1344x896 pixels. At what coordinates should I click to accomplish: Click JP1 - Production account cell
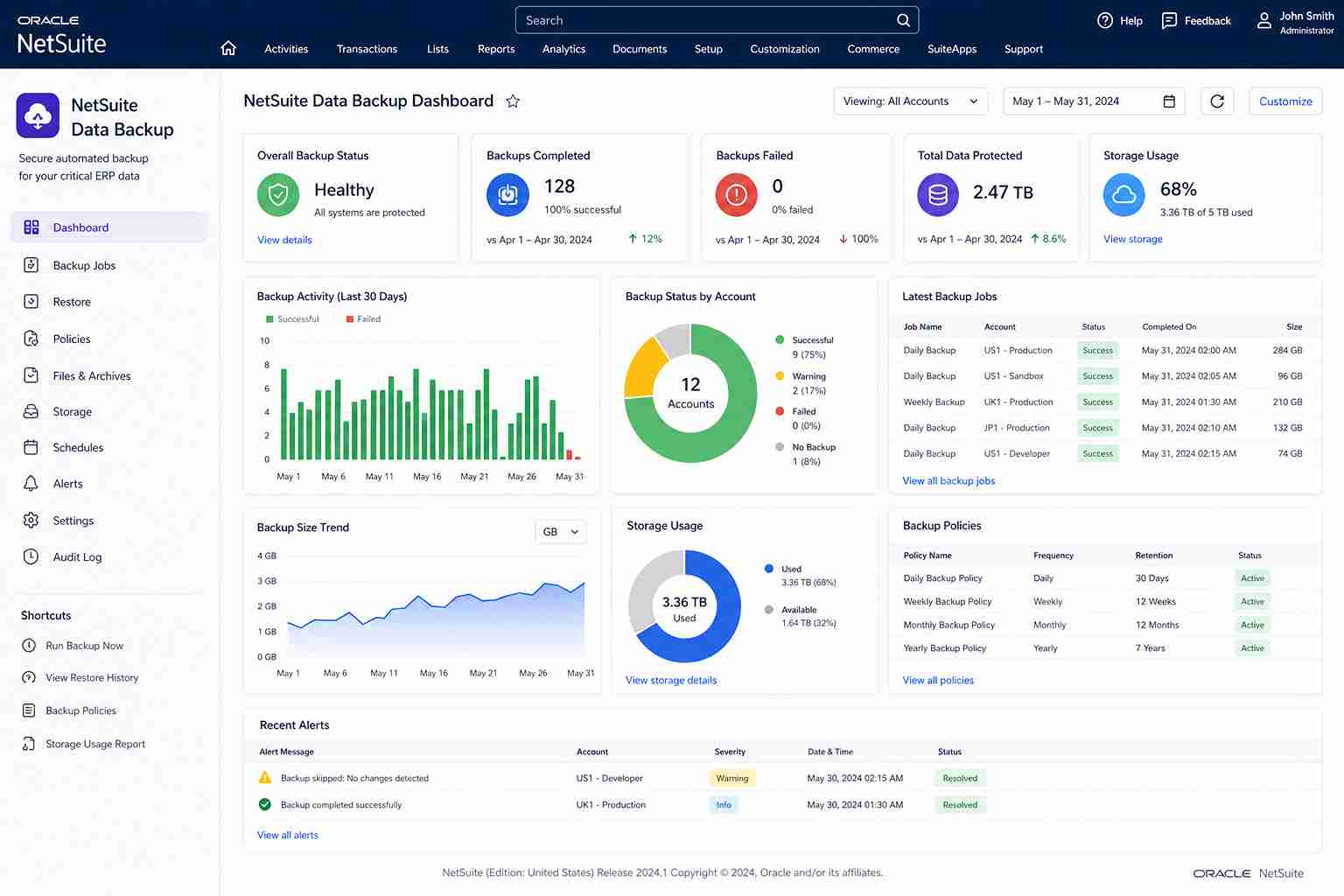pos(1017,428)
